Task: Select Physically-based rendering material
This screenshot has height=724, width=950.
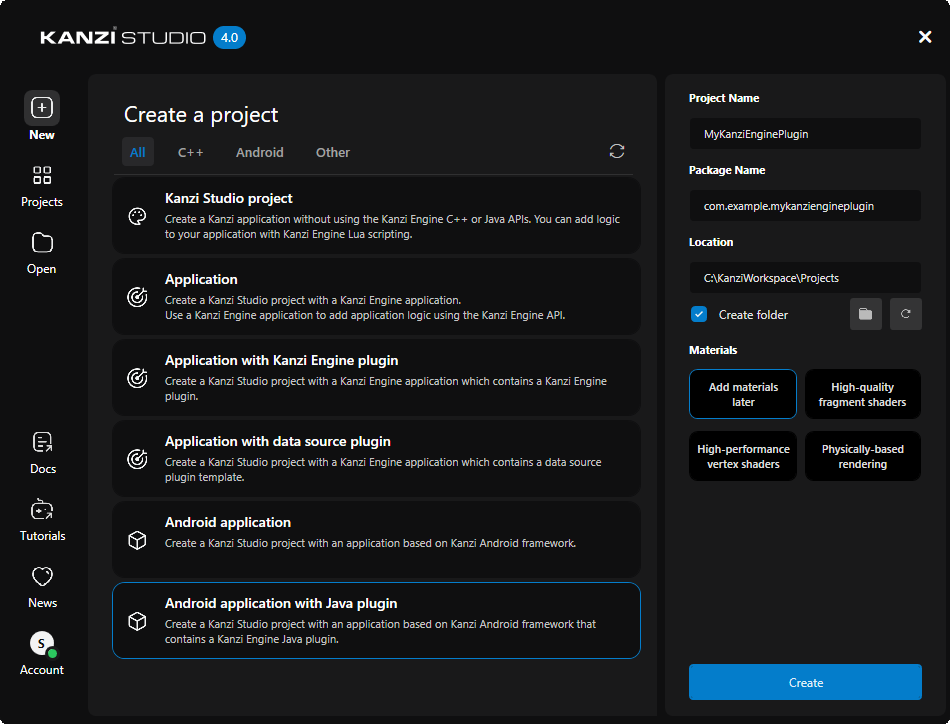Action: [x=862, y=455]
